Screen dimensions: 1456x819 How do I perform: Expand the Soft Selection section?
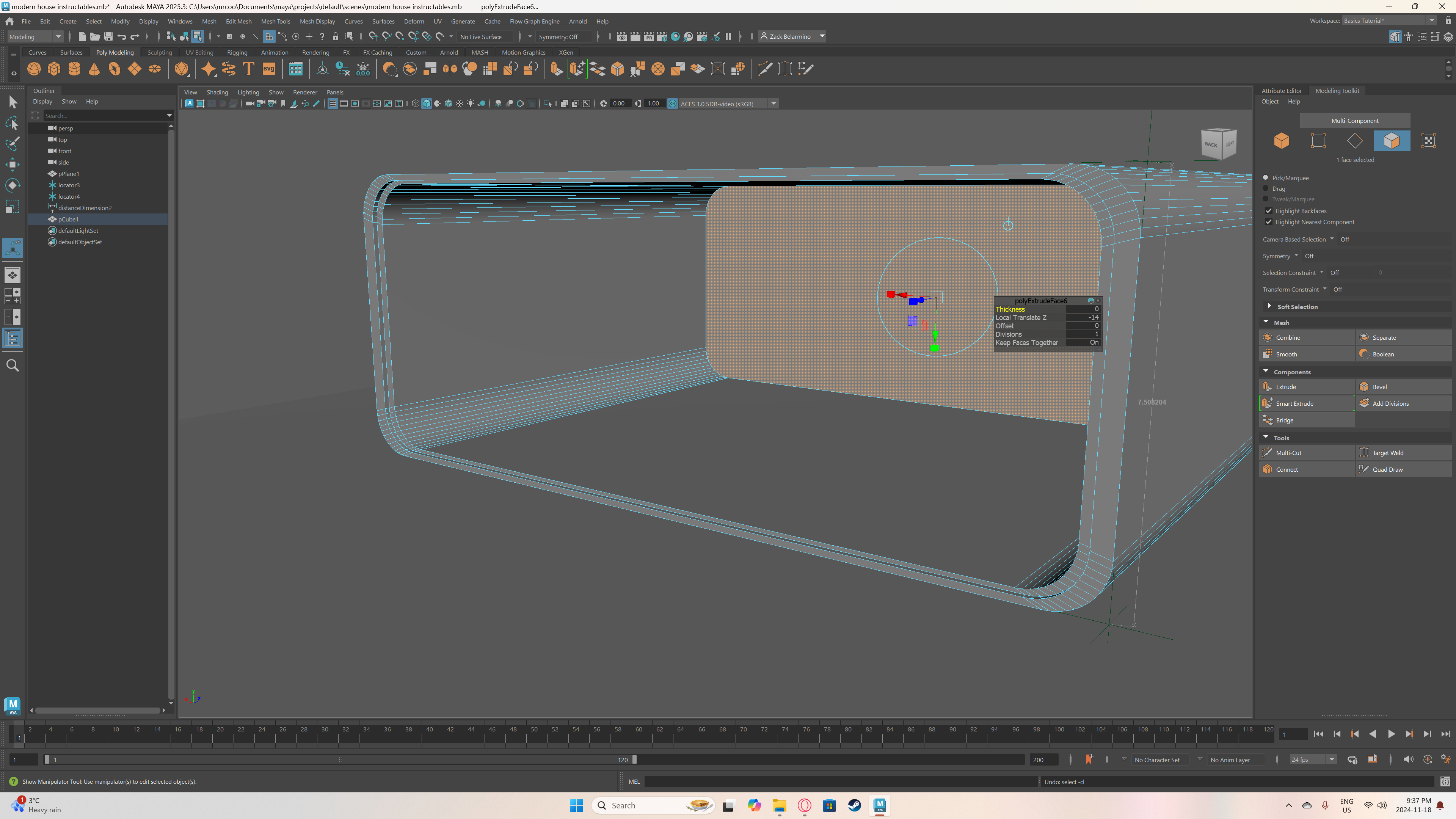pos(1269,306)
